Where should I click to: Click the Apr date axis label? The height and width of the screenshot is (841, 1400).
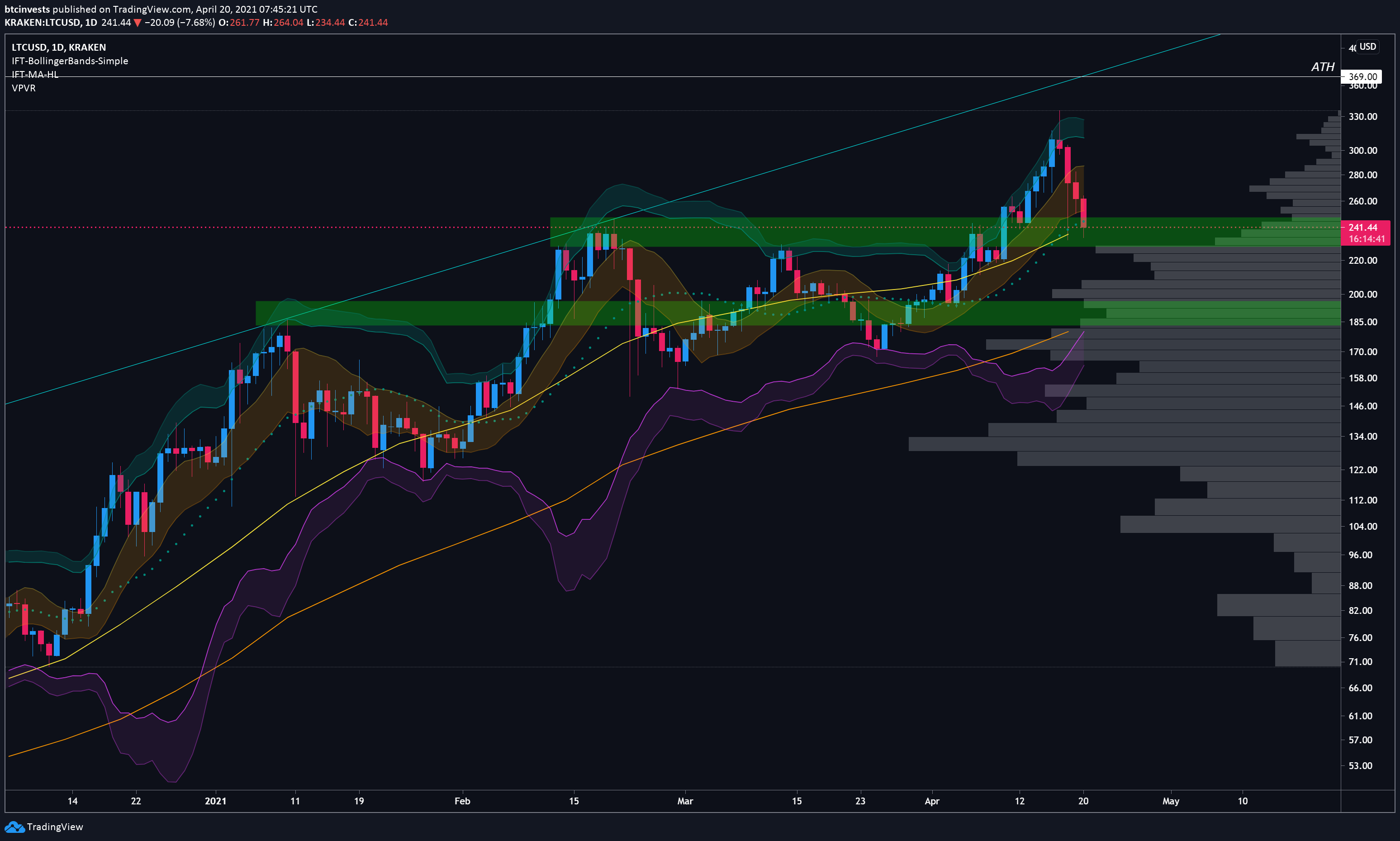[932, 801]
